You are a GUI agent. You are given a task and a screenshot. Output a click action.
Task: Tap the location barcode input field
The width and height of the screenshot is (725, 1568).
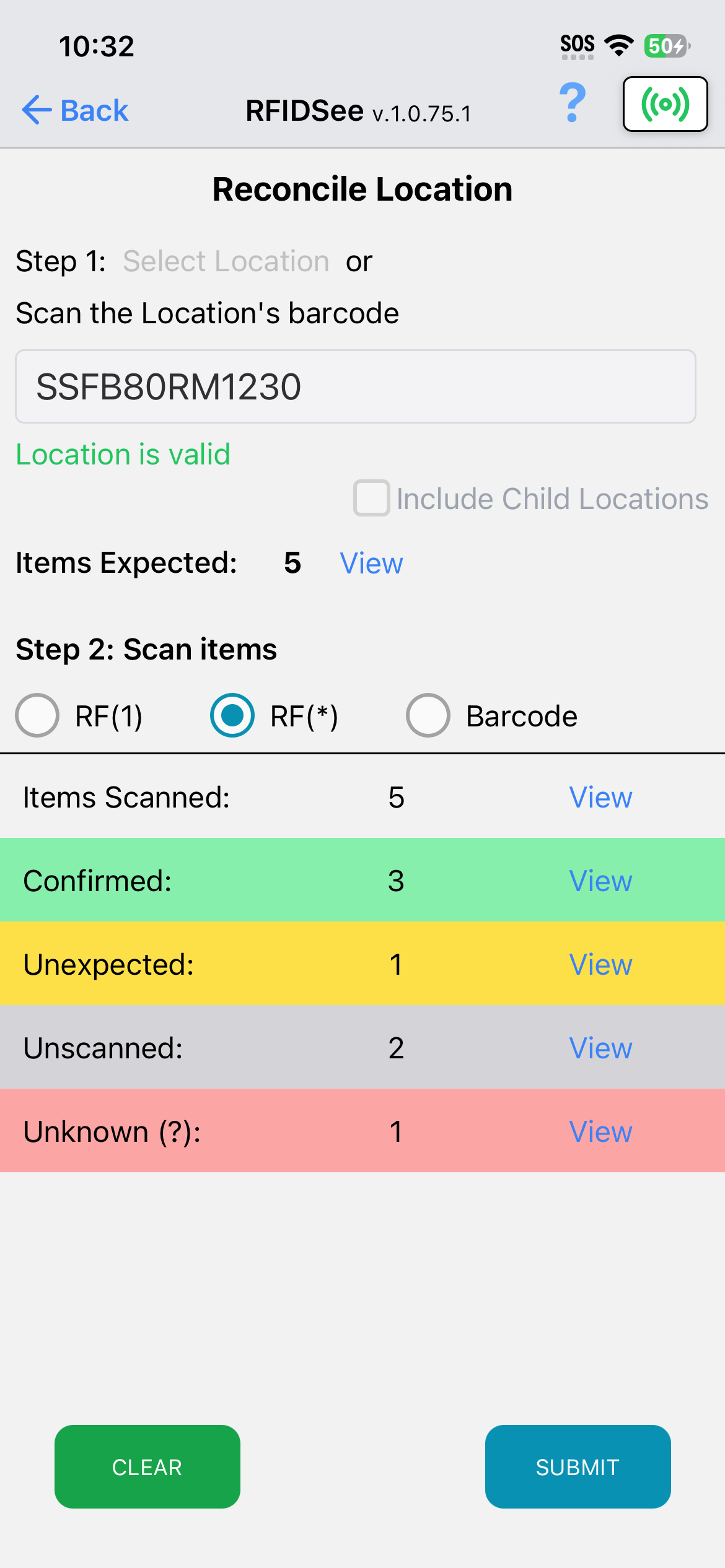click(356, 387)
